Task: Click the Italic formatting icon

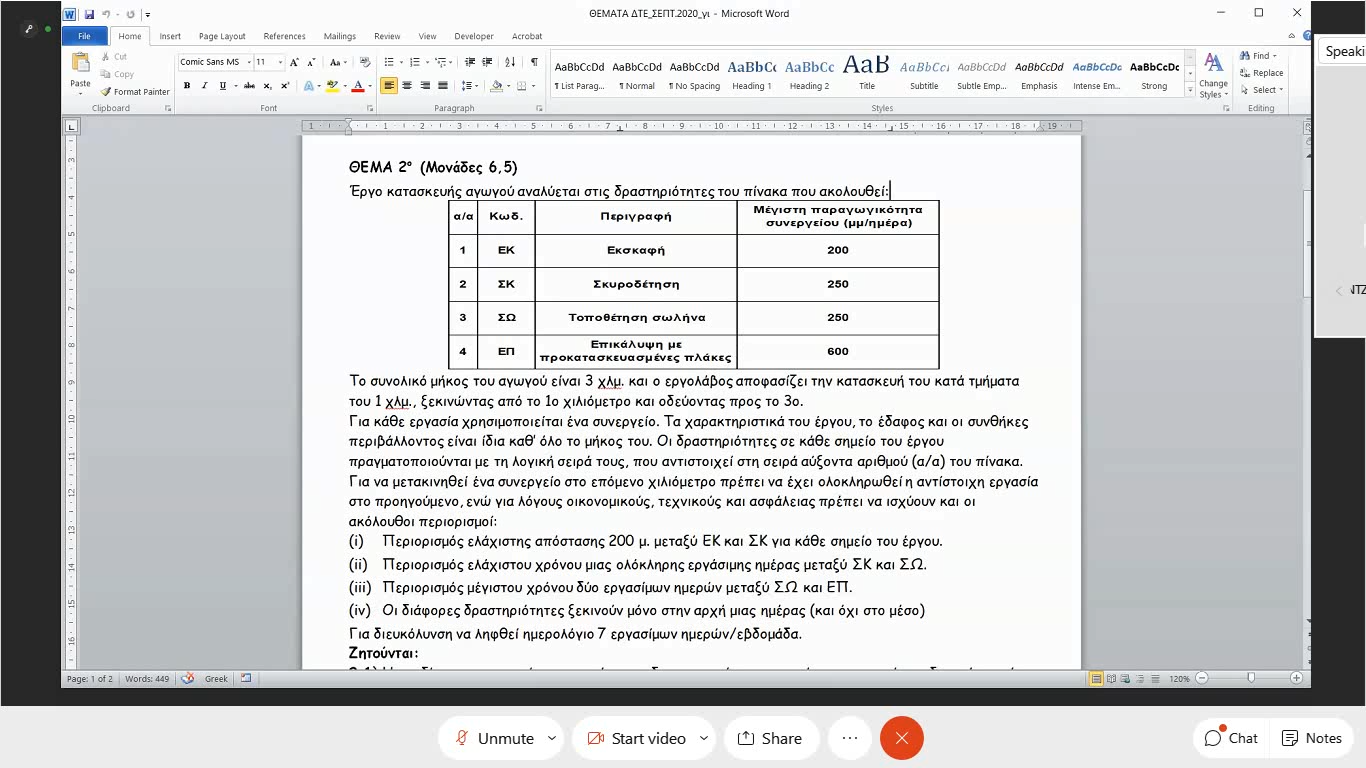Action: [204, 86]
